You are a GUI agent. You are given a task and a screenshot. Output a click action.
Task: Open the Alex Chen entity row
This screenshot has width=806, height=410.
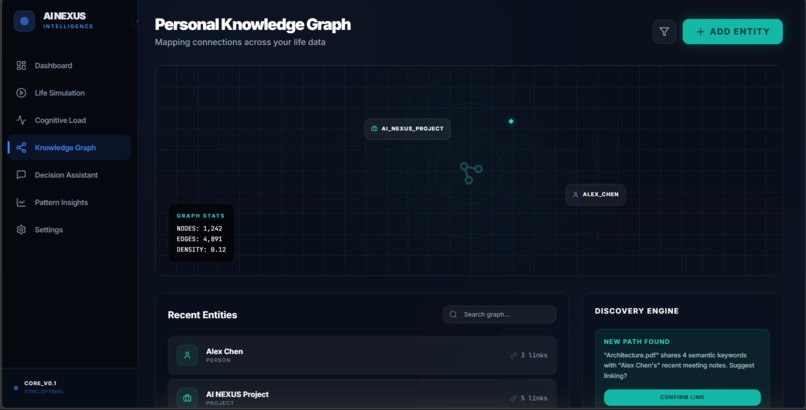(x=362, y=356)
